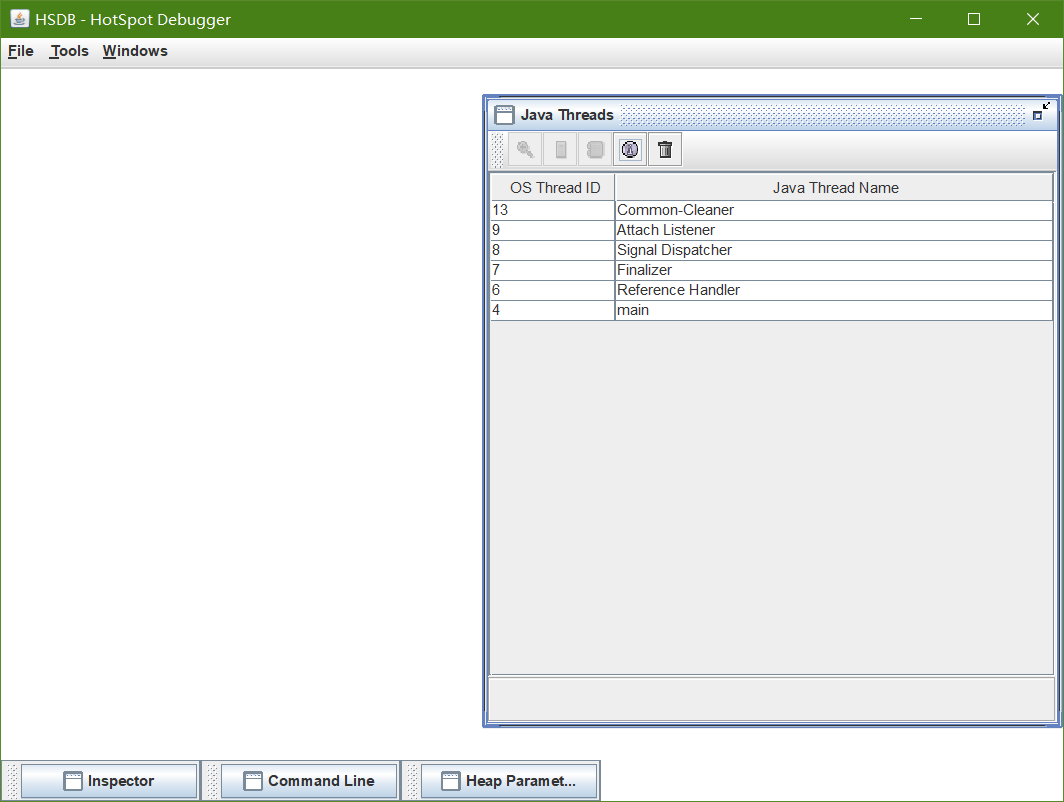Click the Java Threads window icon

click(x=504, y=115)
